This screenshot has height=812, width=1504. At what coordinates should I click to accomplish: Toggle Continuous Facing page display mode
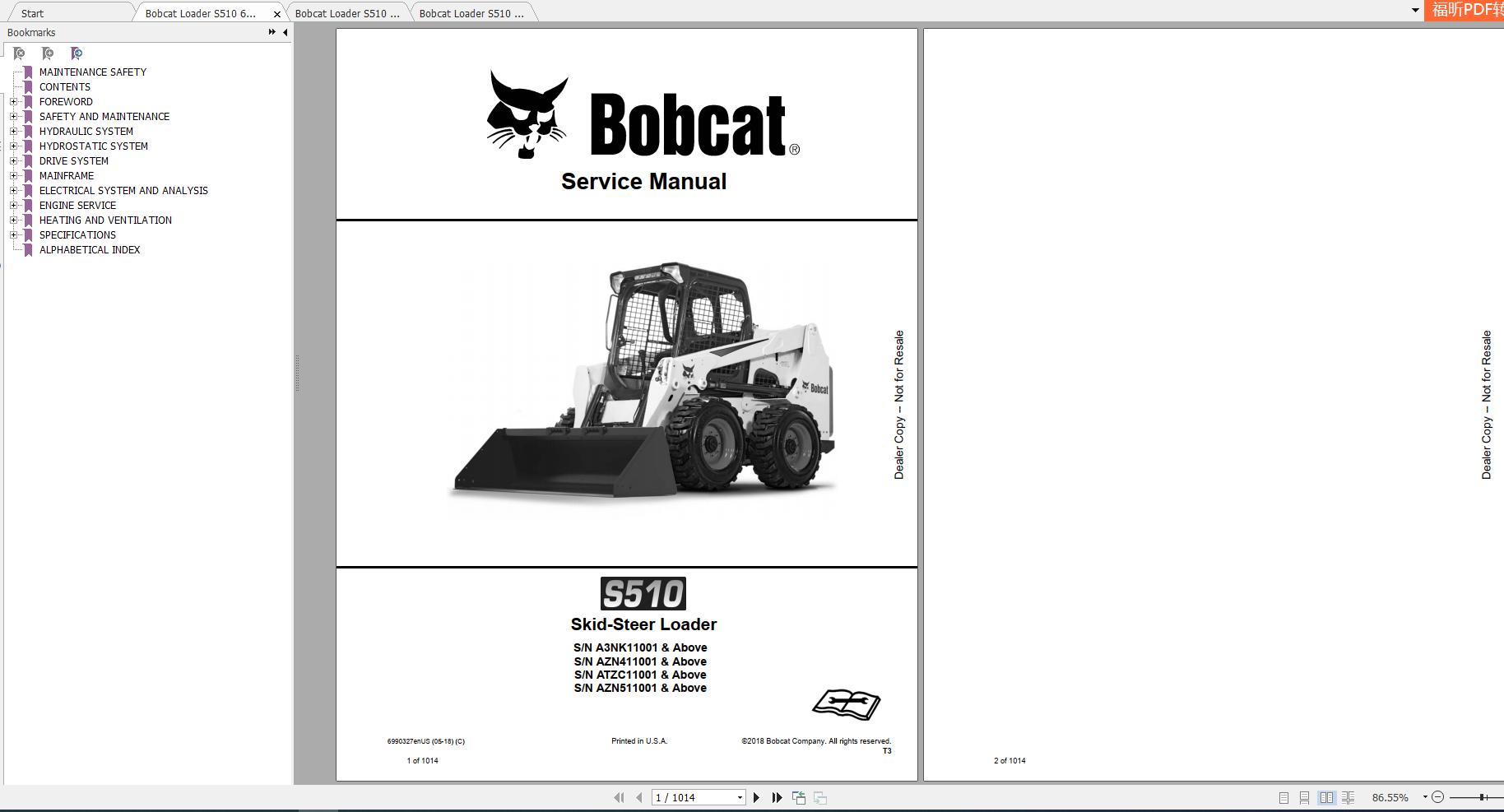1348,797
